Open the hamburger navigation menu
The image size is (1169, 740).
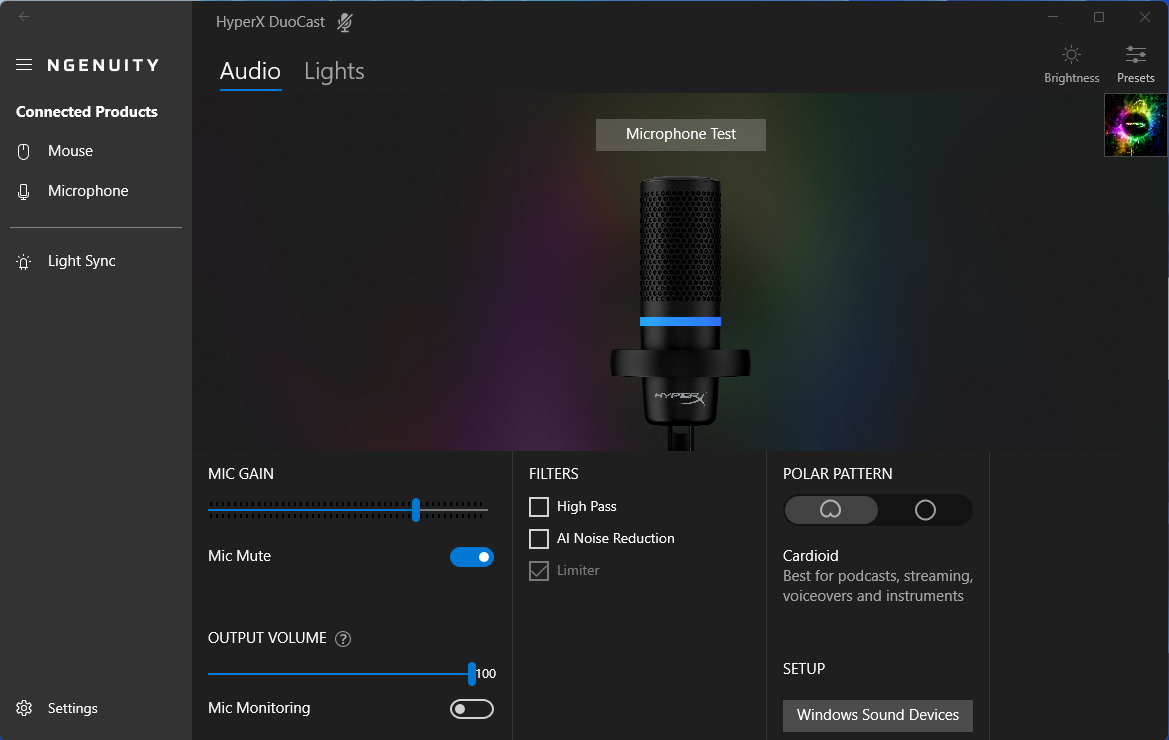(x=24, y=64)
